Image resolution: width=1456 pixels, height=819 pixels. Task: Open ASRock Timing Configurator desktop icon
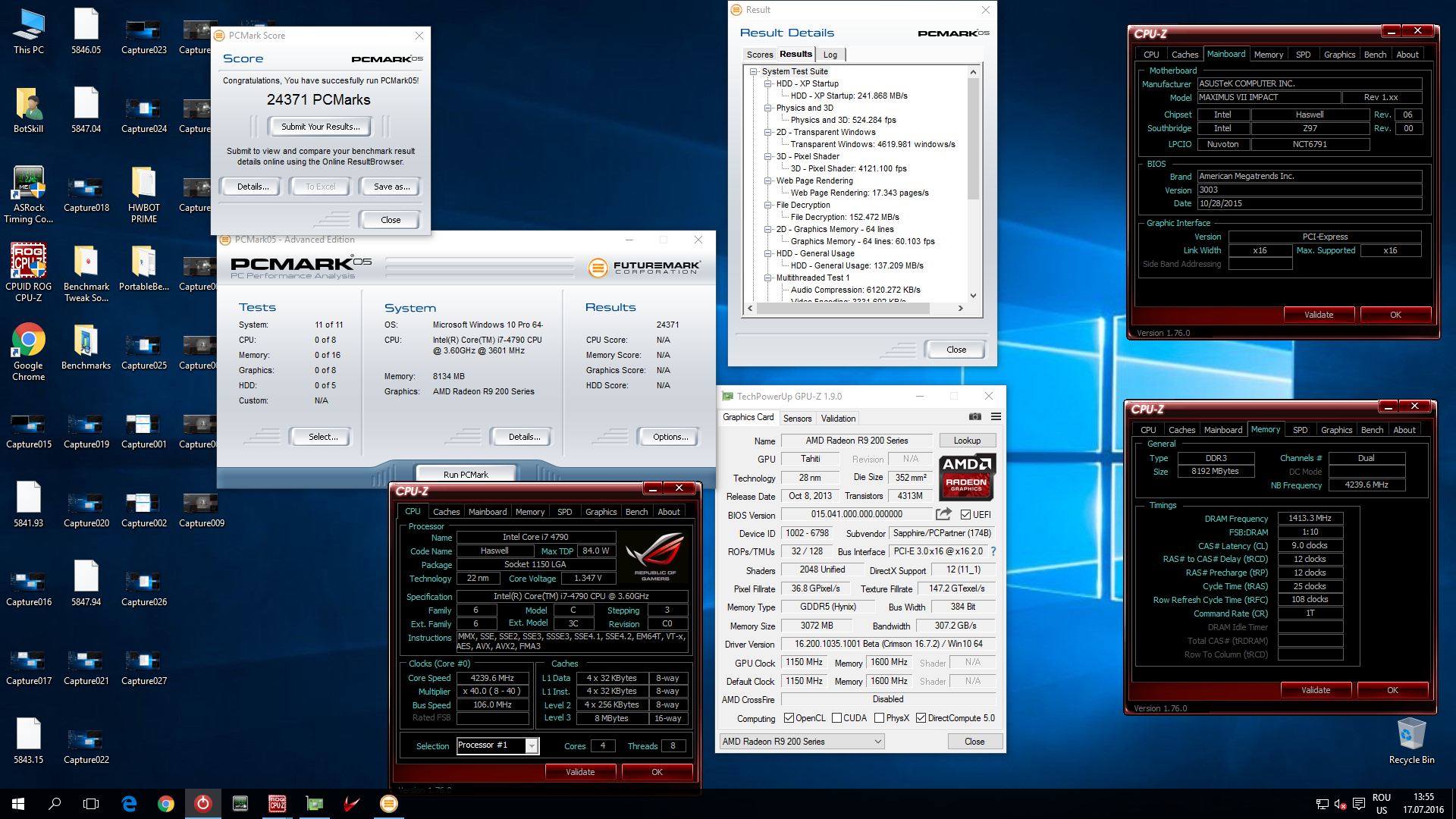[29, 195]
